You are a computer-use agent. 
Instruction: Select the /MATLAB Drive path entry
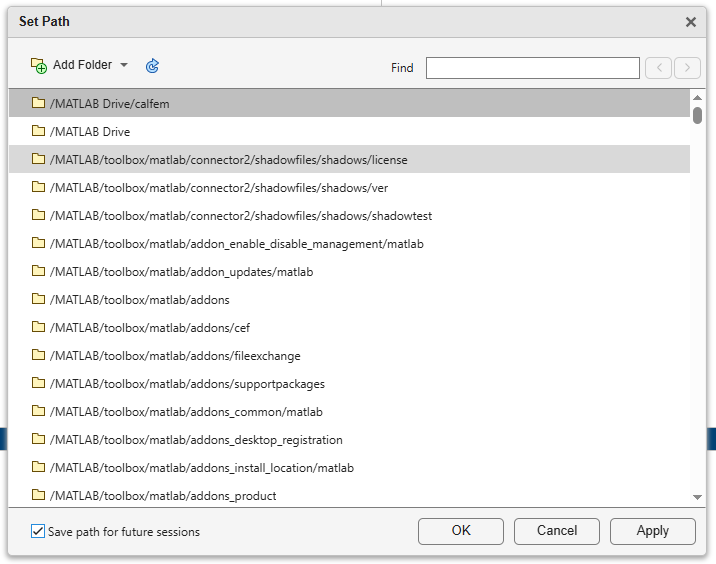349,132
